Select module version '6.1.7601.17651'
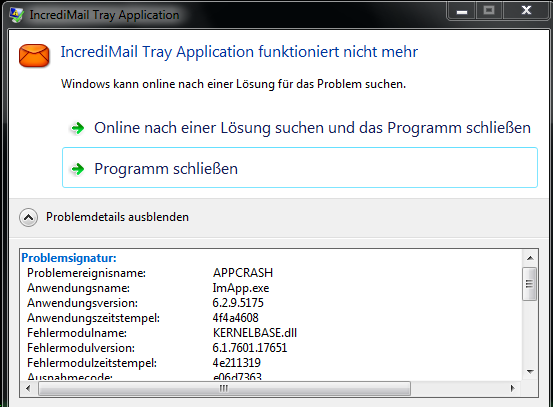Image resolution: width=553 pixels, height=407 pixels. click(250, 348)
